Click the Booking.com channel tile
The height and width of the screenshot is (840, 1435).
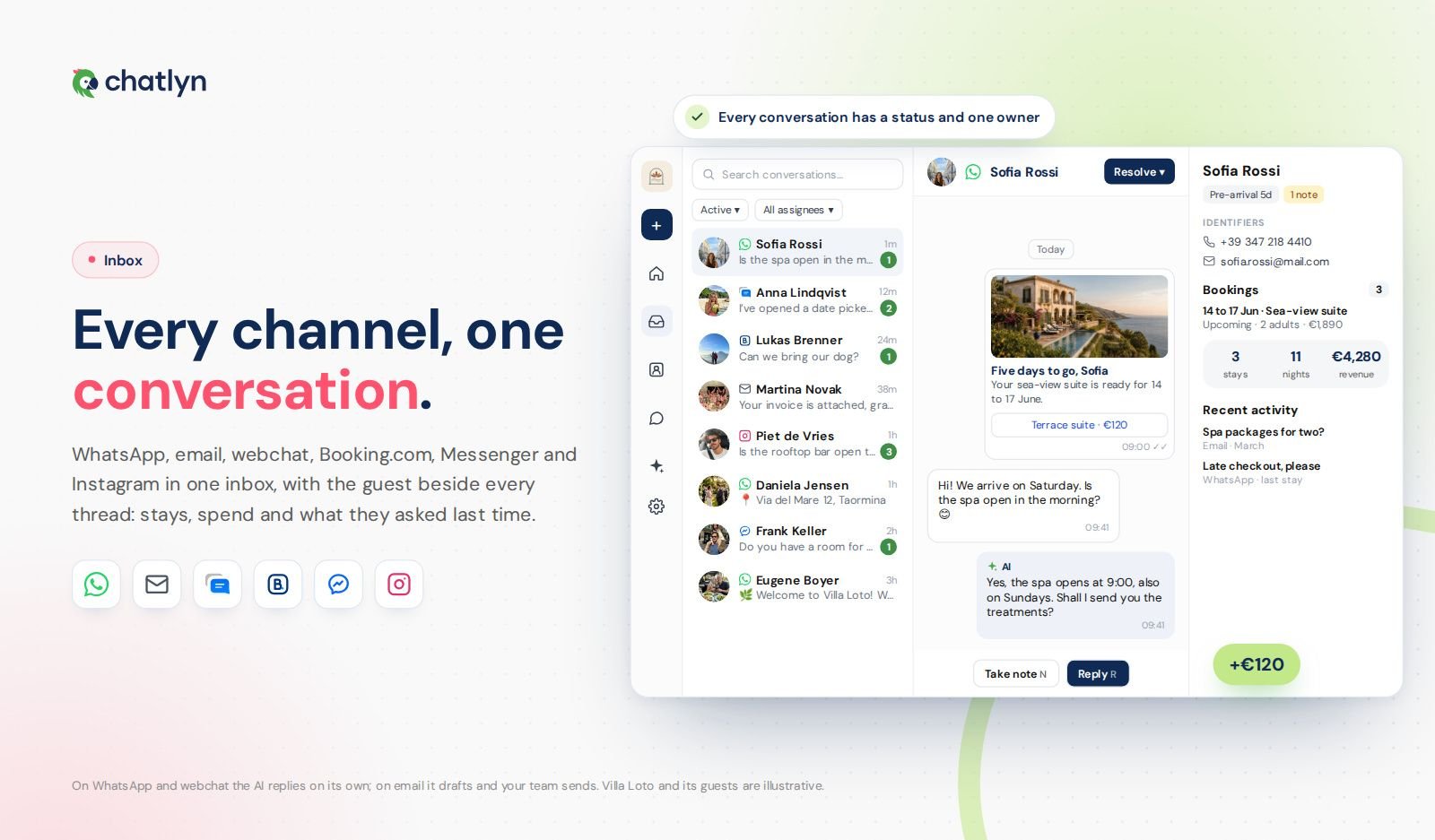(x=278, y=585)
